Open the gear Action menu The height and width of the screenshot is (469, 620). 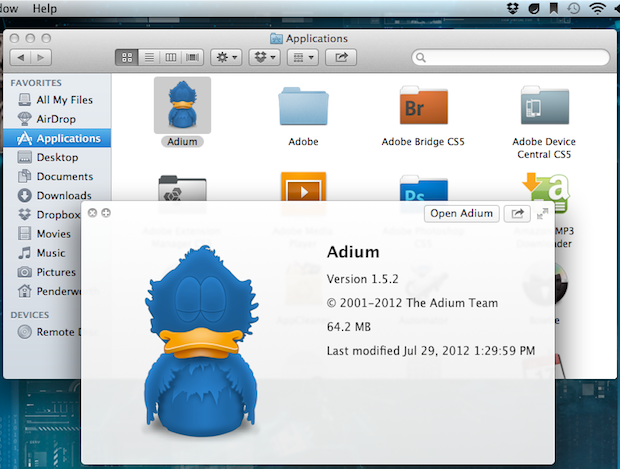226,58
